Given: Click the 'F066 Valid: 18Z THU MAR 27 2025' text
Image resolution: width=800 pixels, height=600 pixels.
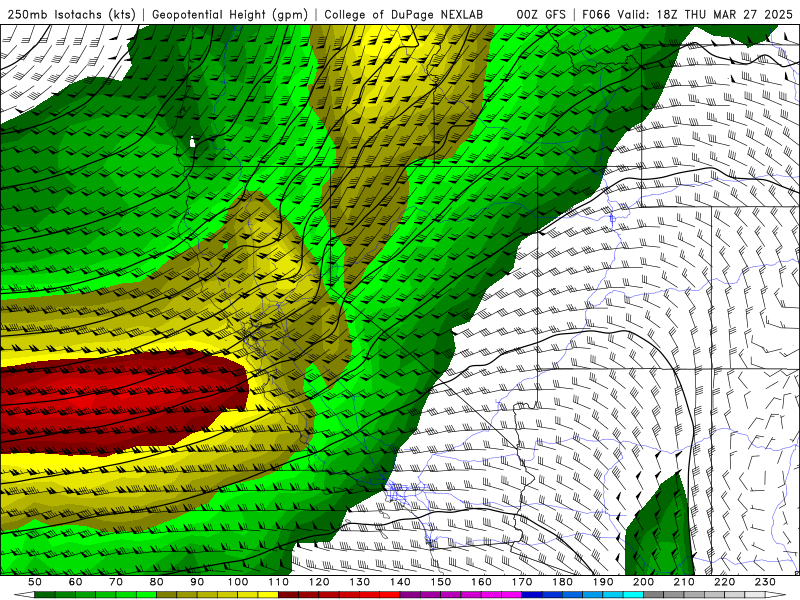Looking at the screenshot, I should pos(687,14).
